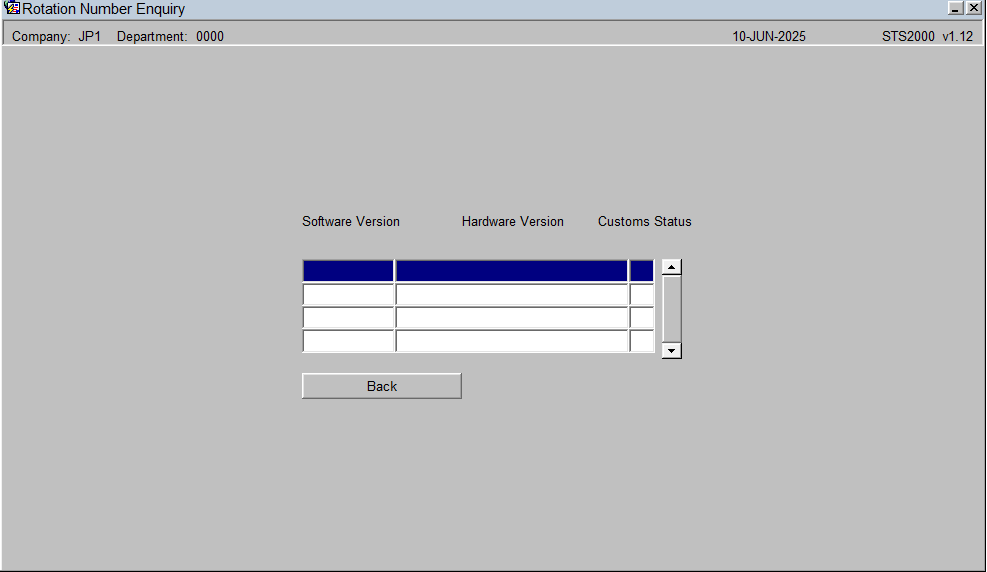
Task: Click the third row Customs Status field
Action: (641, 317)
